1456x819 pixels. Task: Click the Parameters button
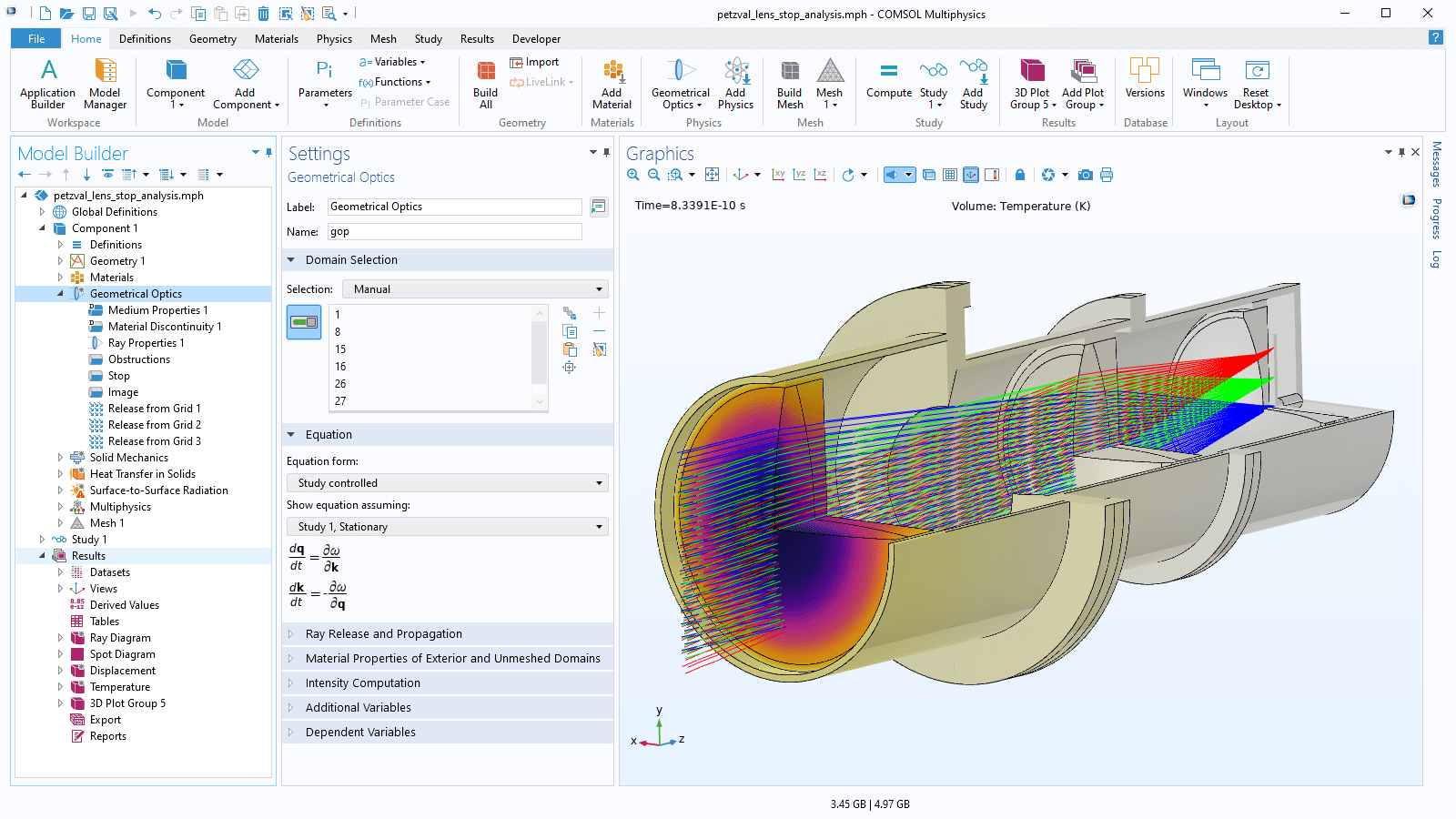point(325,84)
